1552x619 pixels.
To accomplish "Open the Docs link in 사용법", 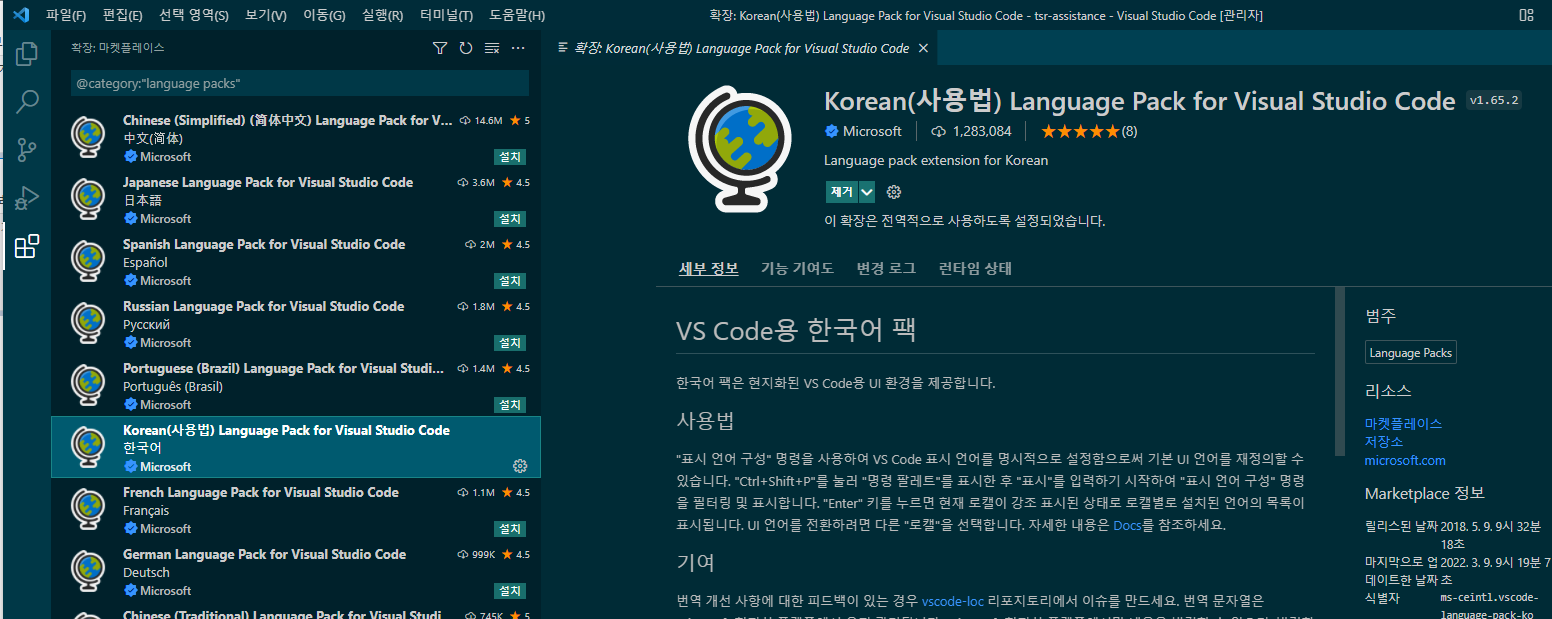I will pyautogui.click(x=1127, y=525).
